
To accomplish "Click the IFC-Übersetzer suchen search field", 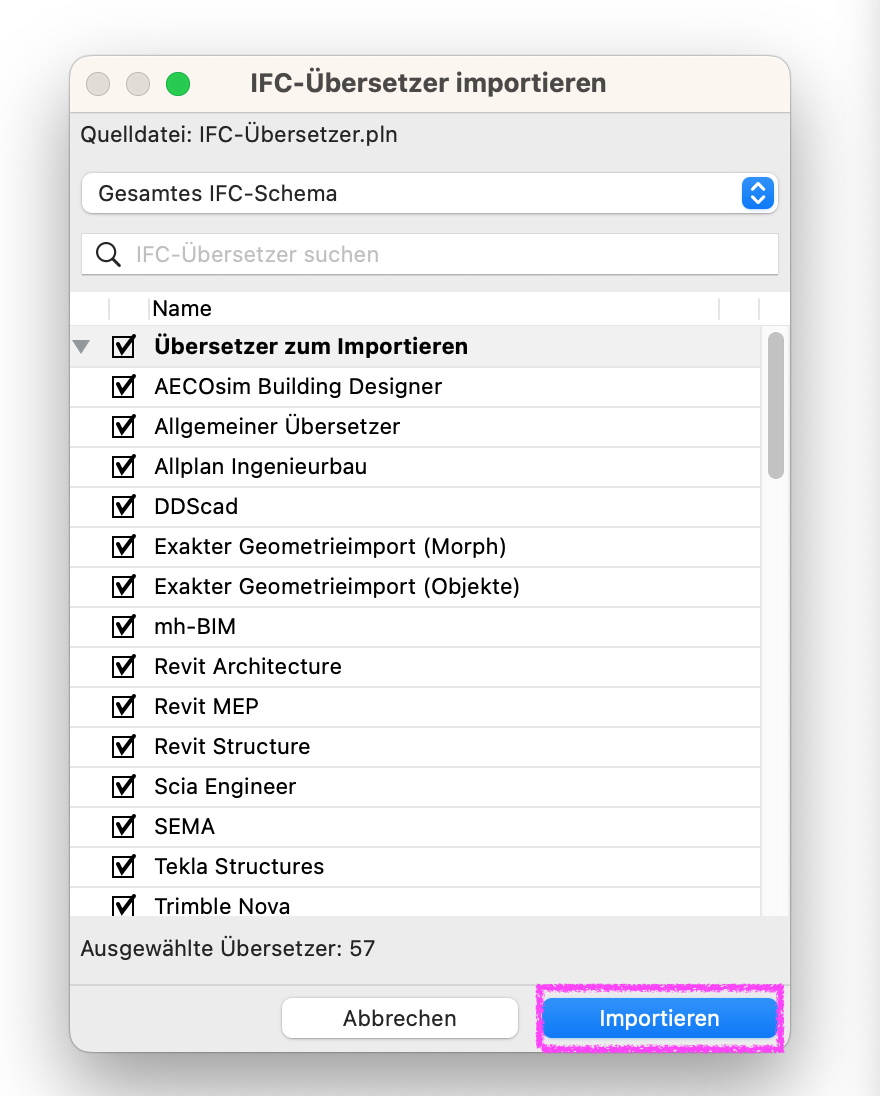I will pyautogui.click(x=429, y=254).
